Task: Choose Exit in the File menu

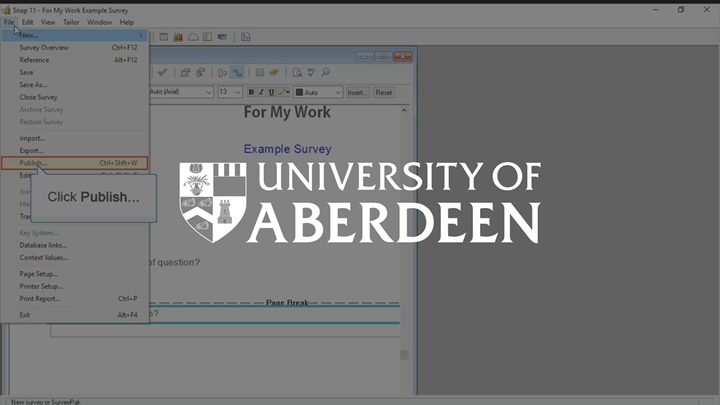Action: pyautogui.click(x=74, y=315)
